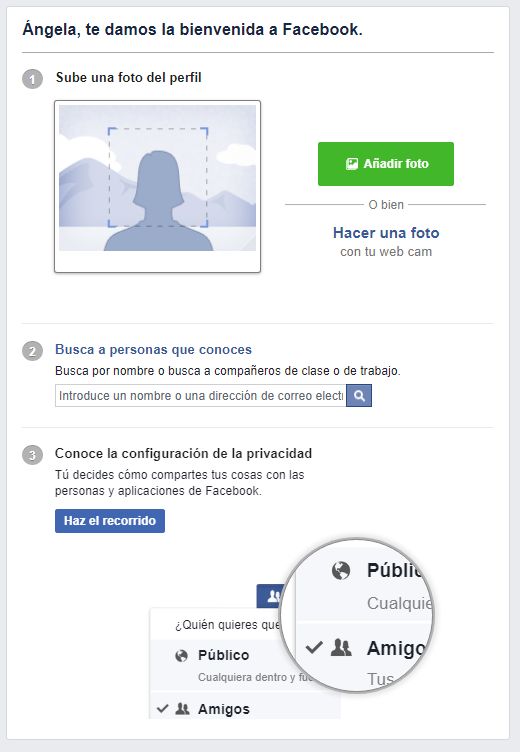Click the globe icon beside Público

tap(181, 656)
